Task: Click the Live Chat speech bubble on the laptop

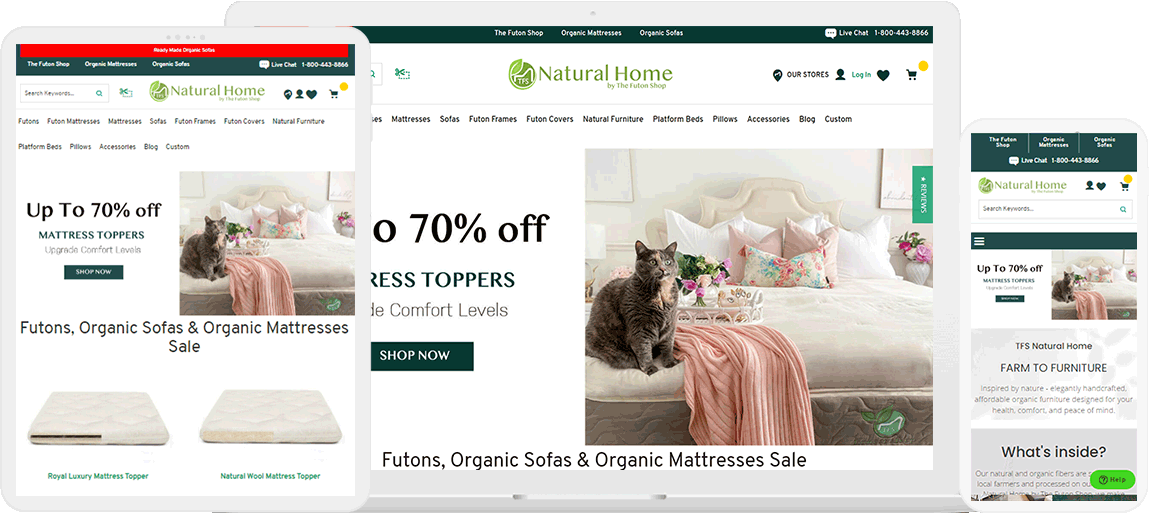Action: pyautogui.click(x=830, y=33)
